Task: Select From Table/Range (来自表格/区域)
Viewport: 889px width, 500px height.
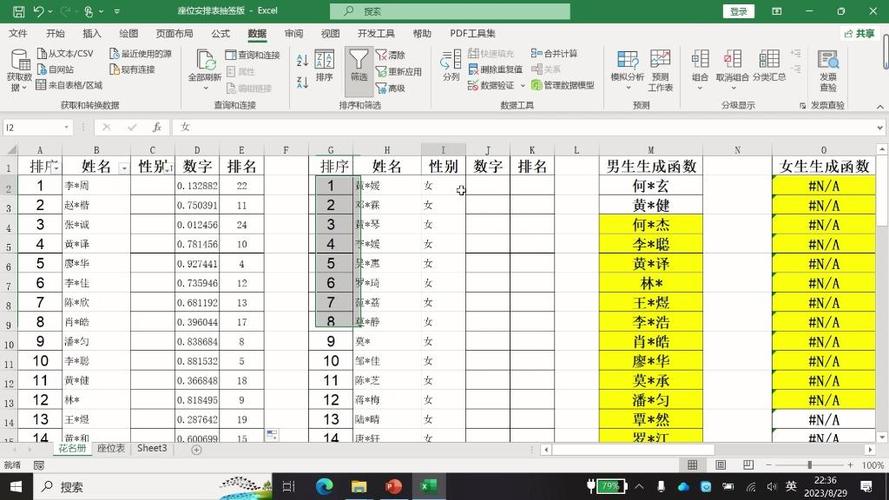Action: click(x=69, y=85)
